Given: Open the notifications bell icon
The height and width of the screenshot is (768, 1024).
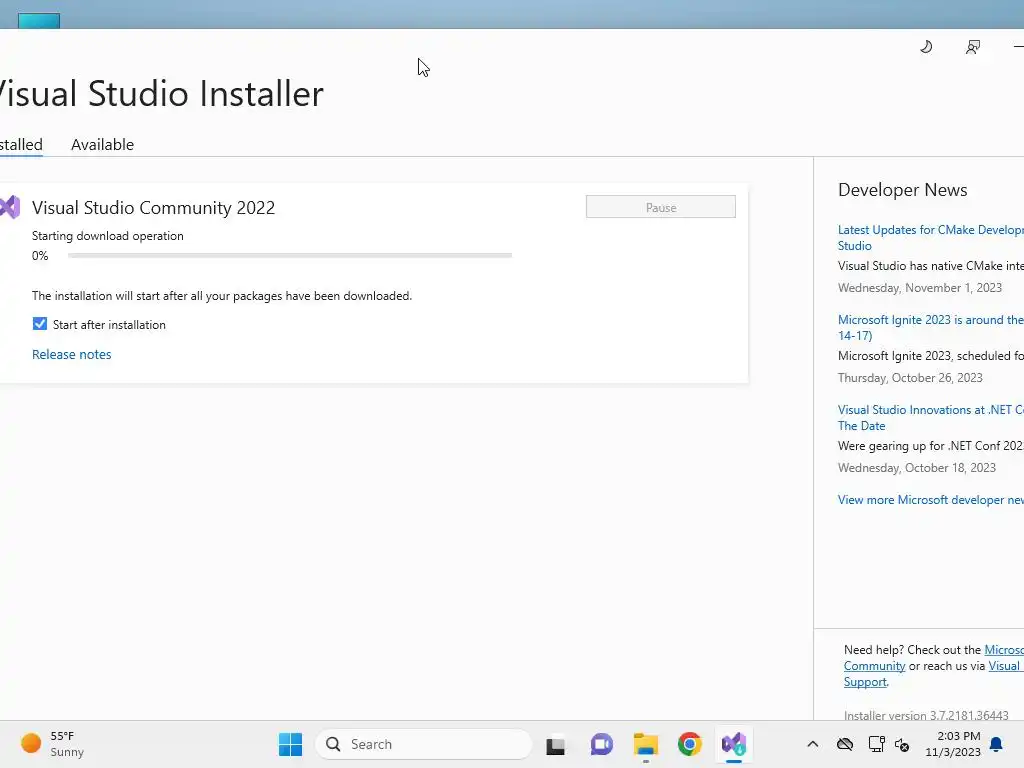Looking at the screenshot, I should 996,744.
